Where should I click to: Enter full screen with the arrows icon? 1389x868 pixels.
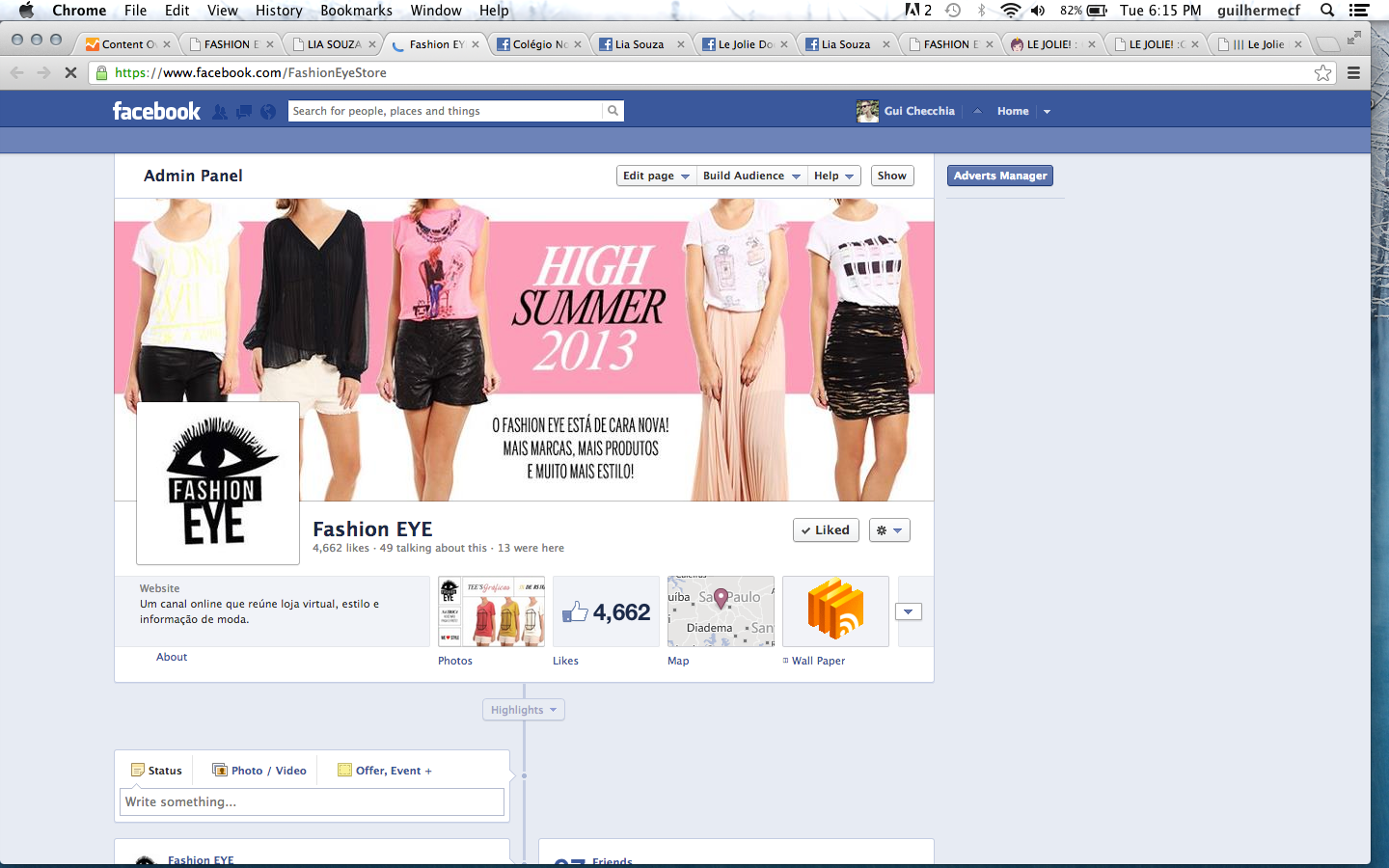tap(1354, 38)
